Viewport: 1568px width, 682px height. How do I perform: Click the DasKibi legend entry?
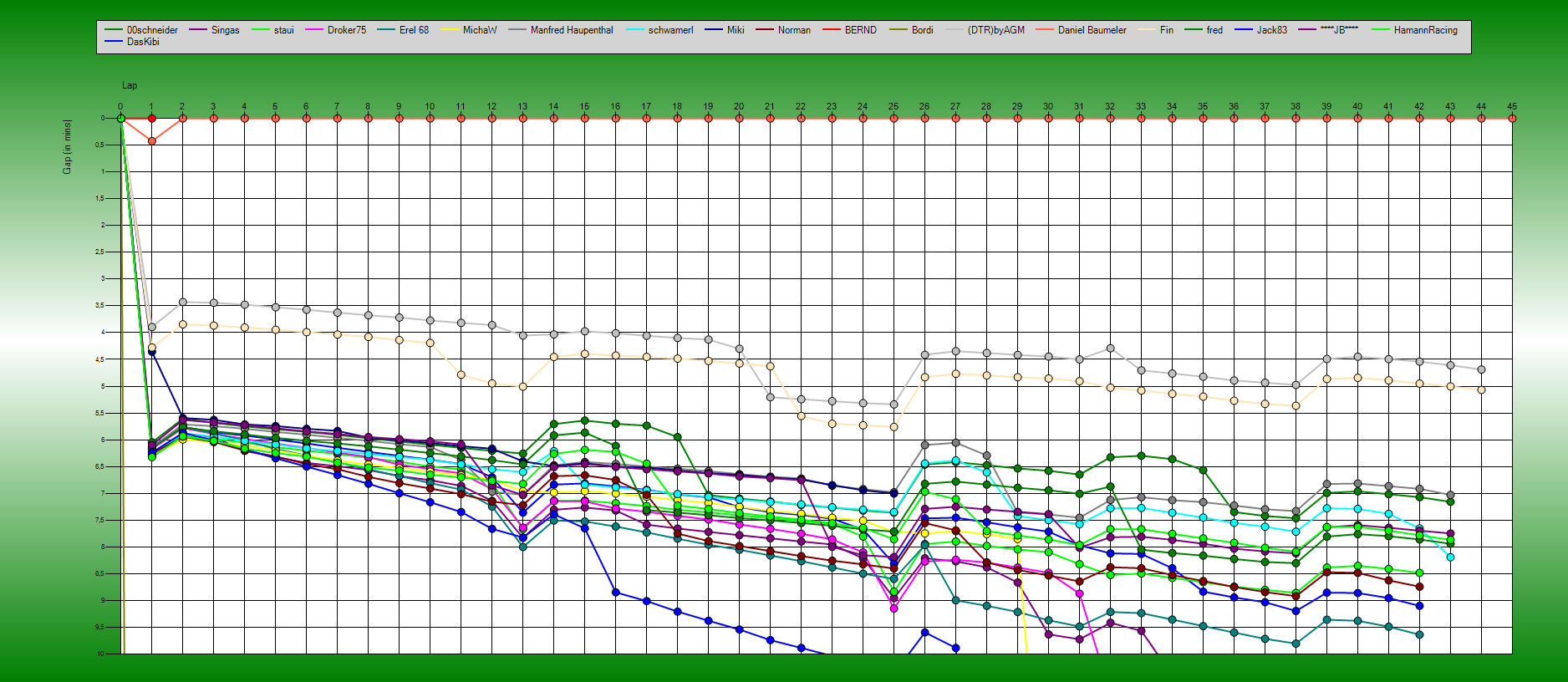click(132, 42)
